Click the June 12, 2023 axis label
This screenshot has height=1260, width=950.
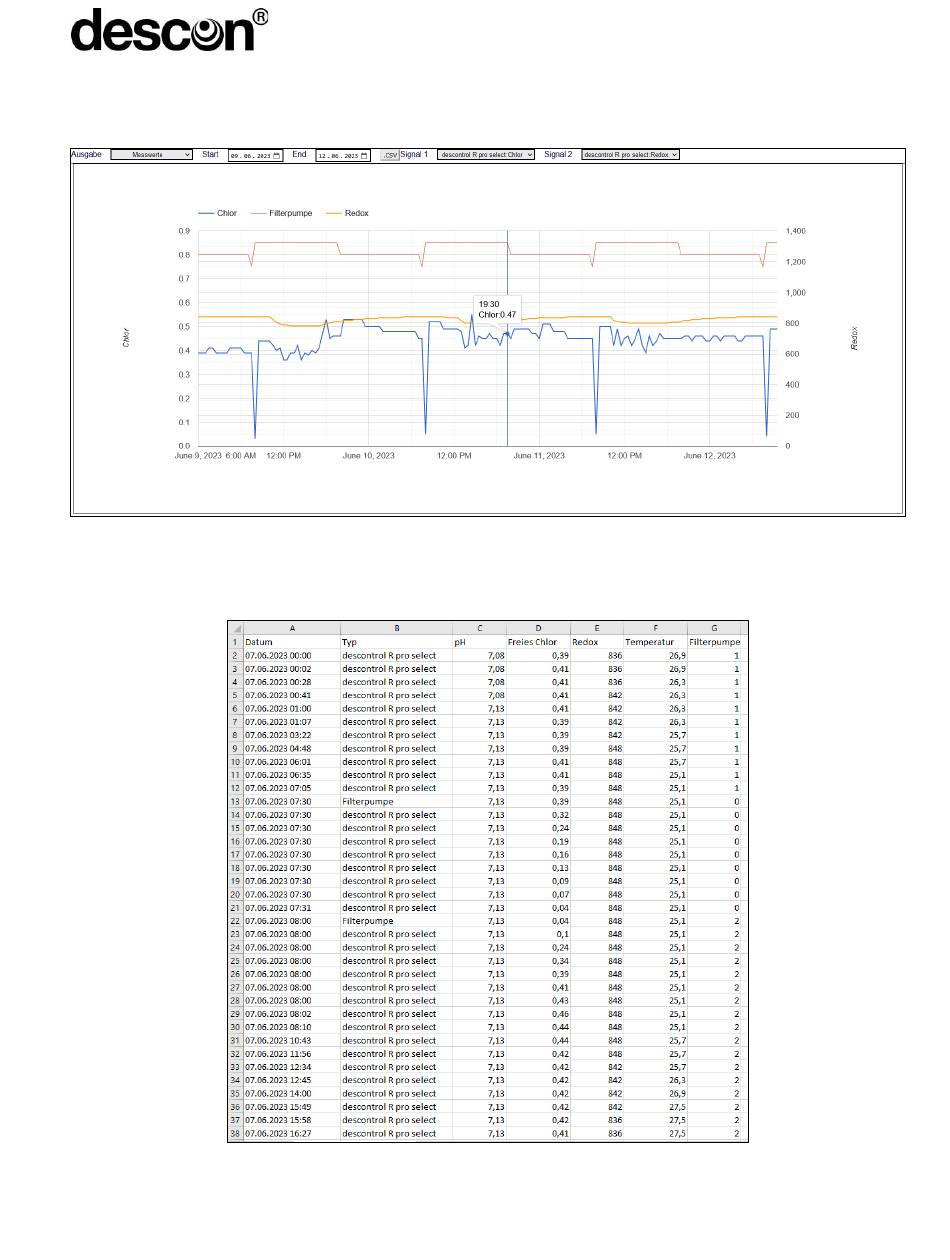(710, 456)
